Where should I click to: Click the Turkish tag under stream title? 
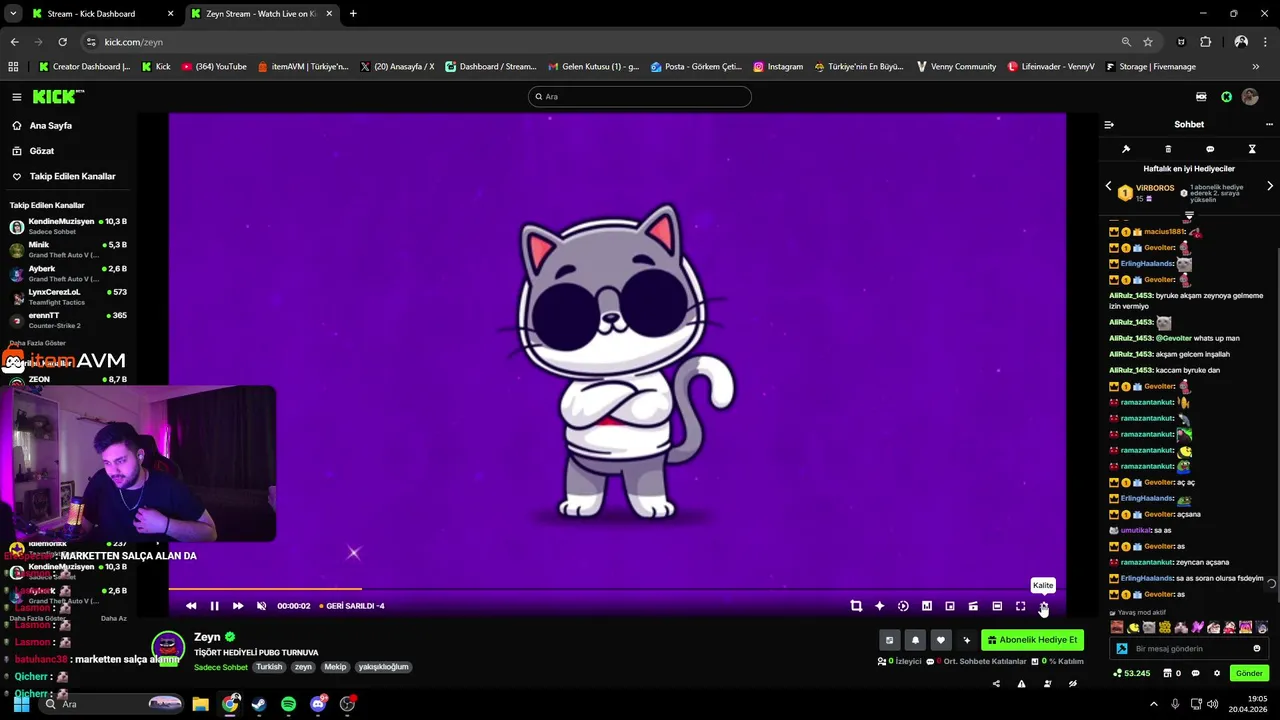tap(269, 667)
